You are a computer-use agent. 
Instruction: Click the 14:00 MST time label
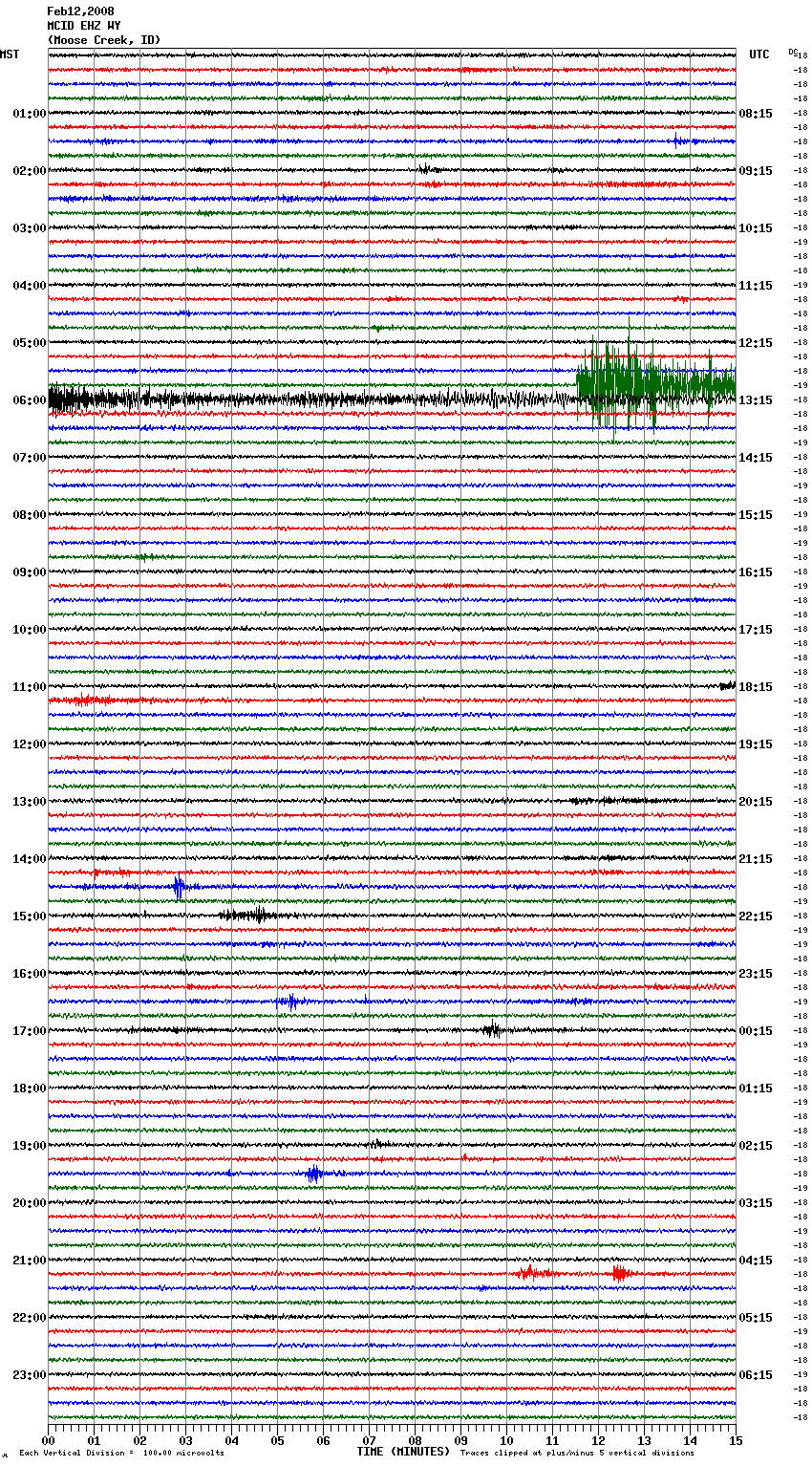(30, 859)
